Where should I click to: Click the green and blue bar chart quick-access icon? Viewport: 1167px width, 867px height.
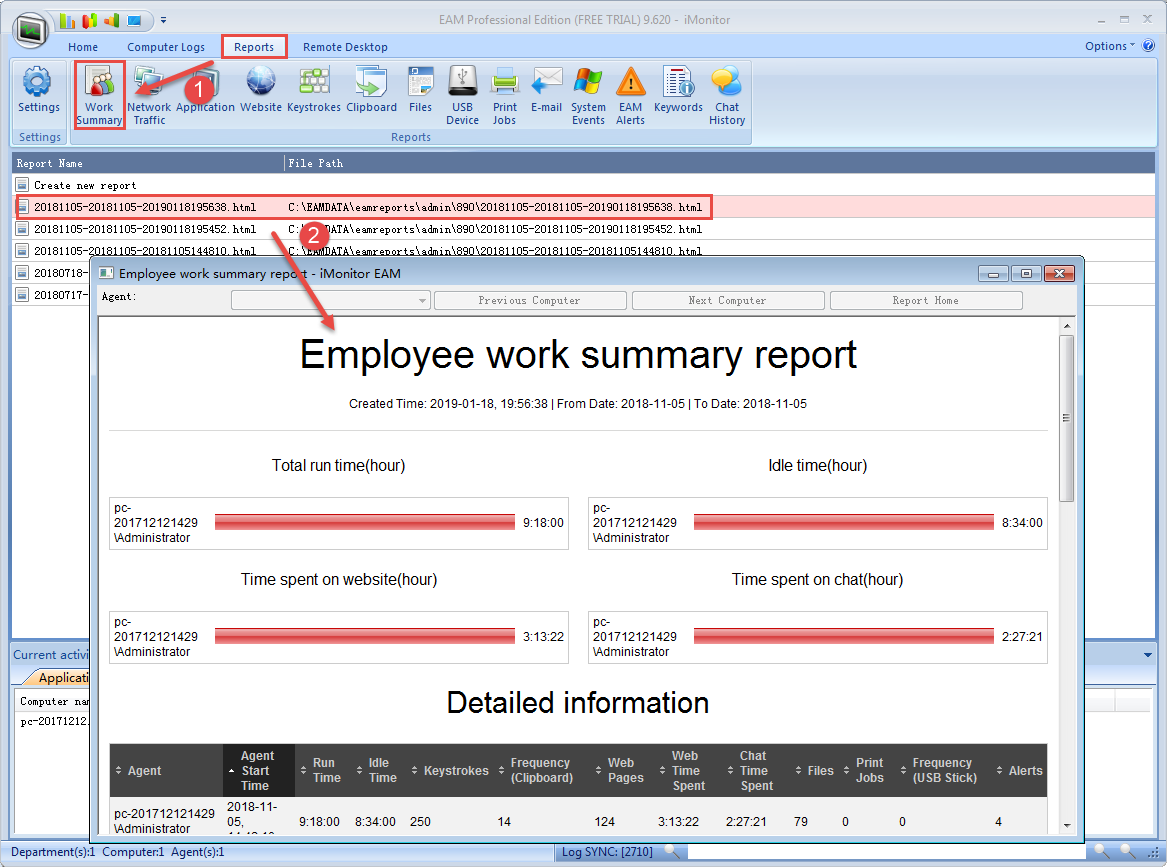tap(67, 20)
